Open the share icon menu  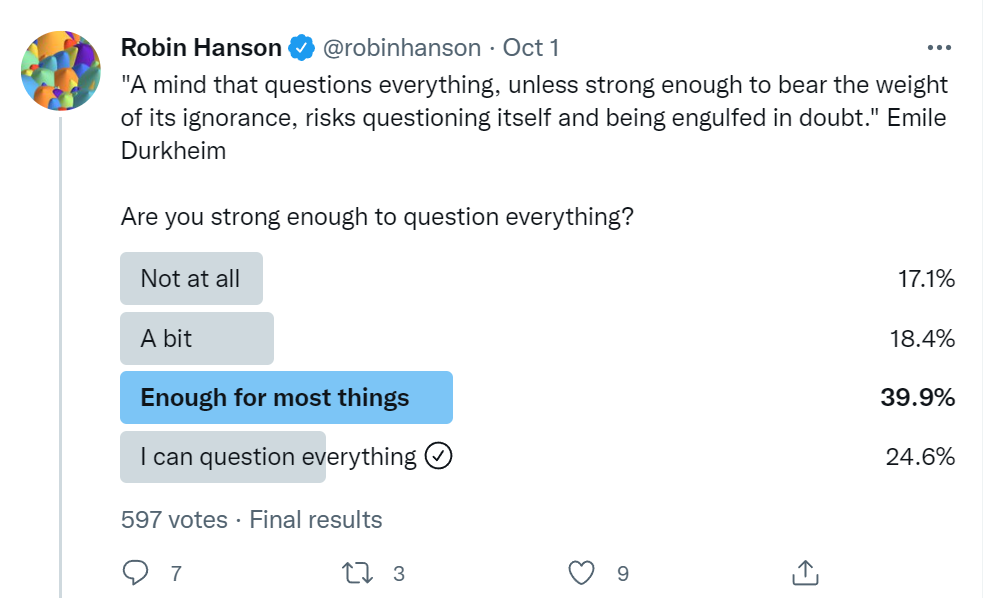coord(805,573)
